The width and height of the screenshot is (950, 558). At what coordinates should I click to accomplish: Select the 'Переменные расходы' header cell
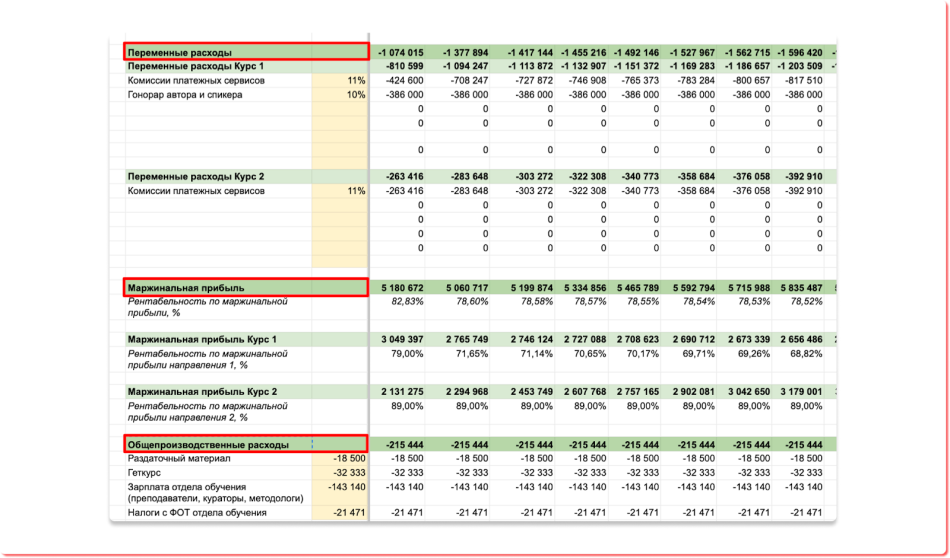pyautogui.click(x=180, y=52)
